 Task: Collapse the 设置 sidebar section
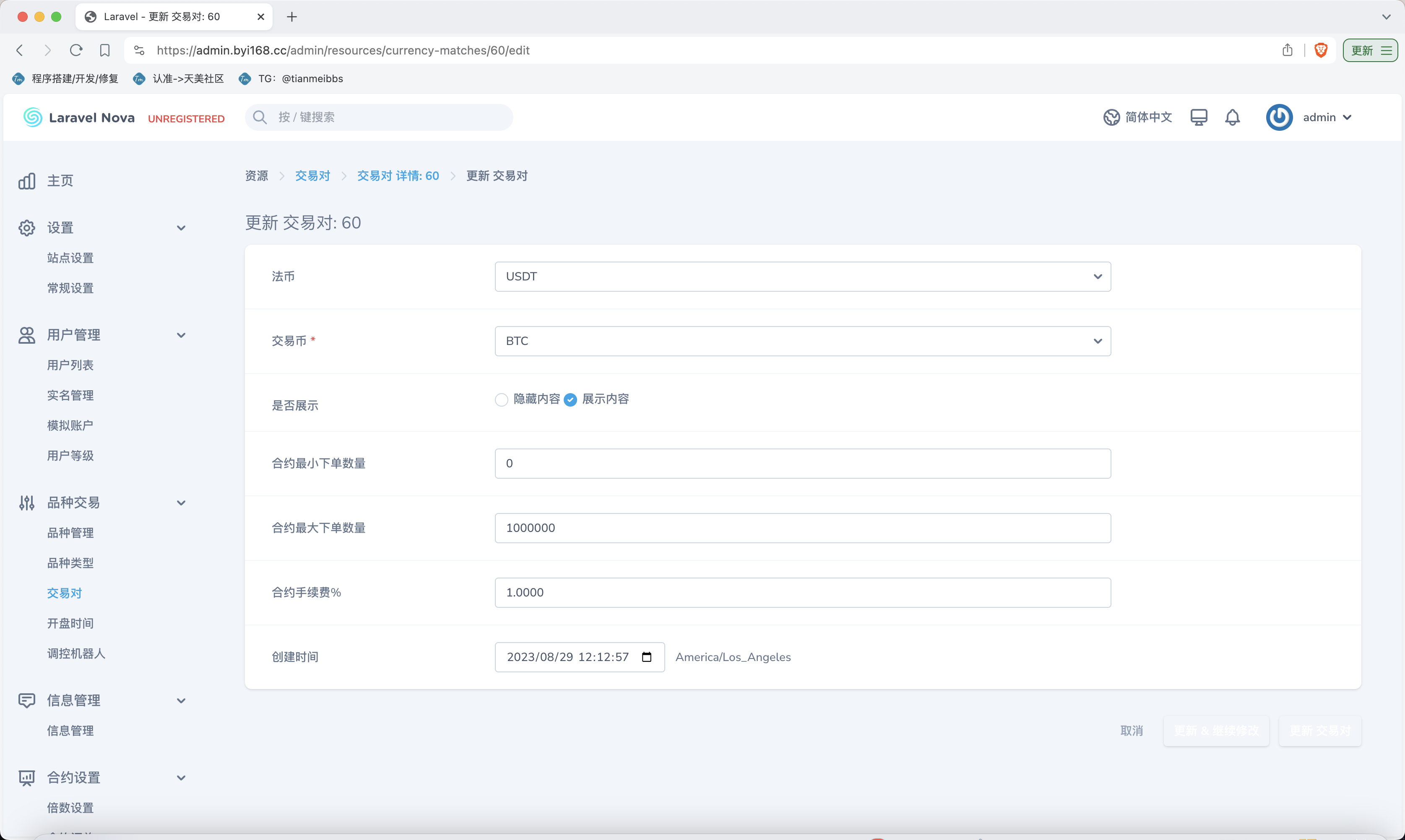coord(181,228)
